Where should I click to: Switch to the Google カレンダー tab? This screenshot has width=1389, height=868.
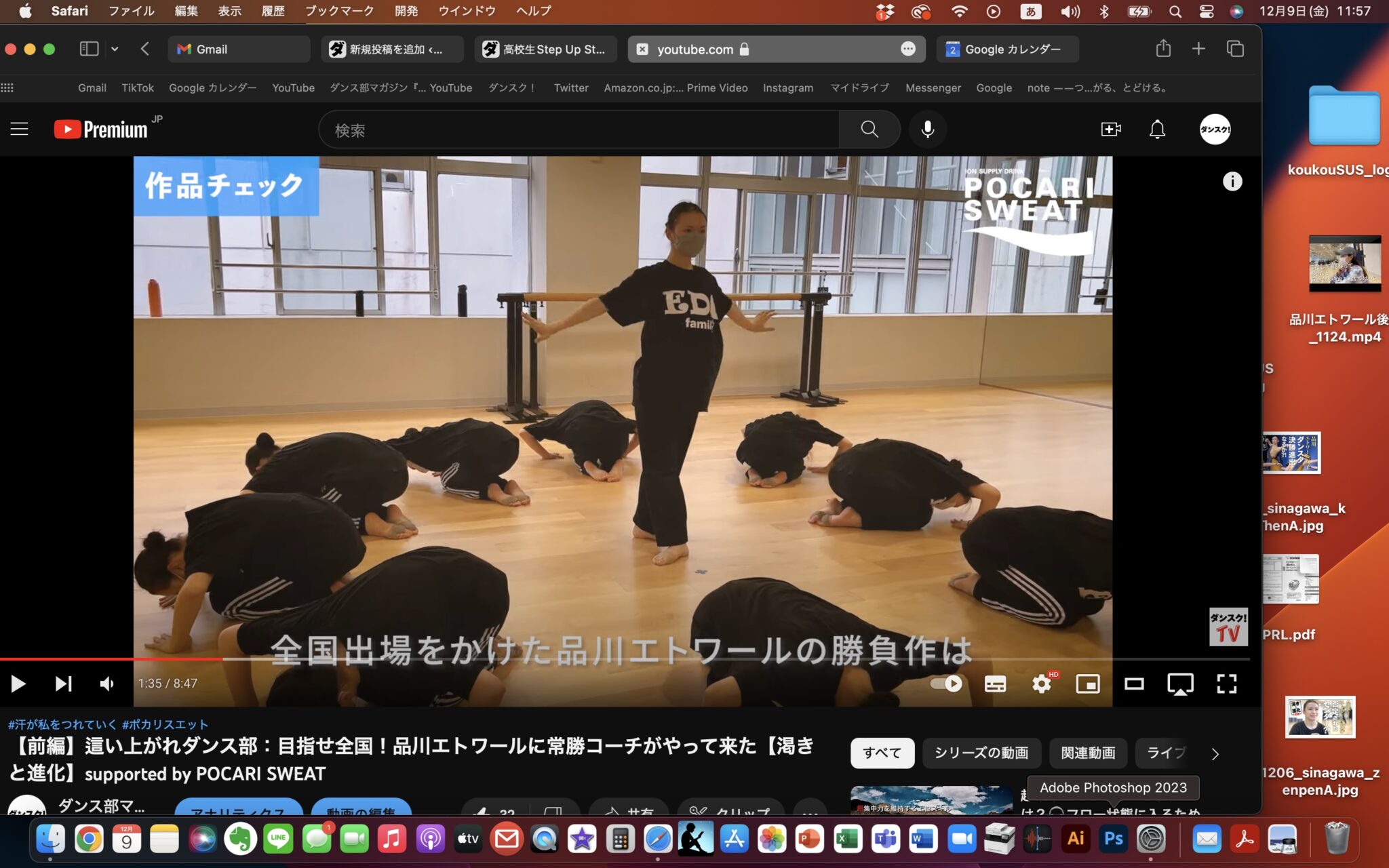click(1007, 49)
